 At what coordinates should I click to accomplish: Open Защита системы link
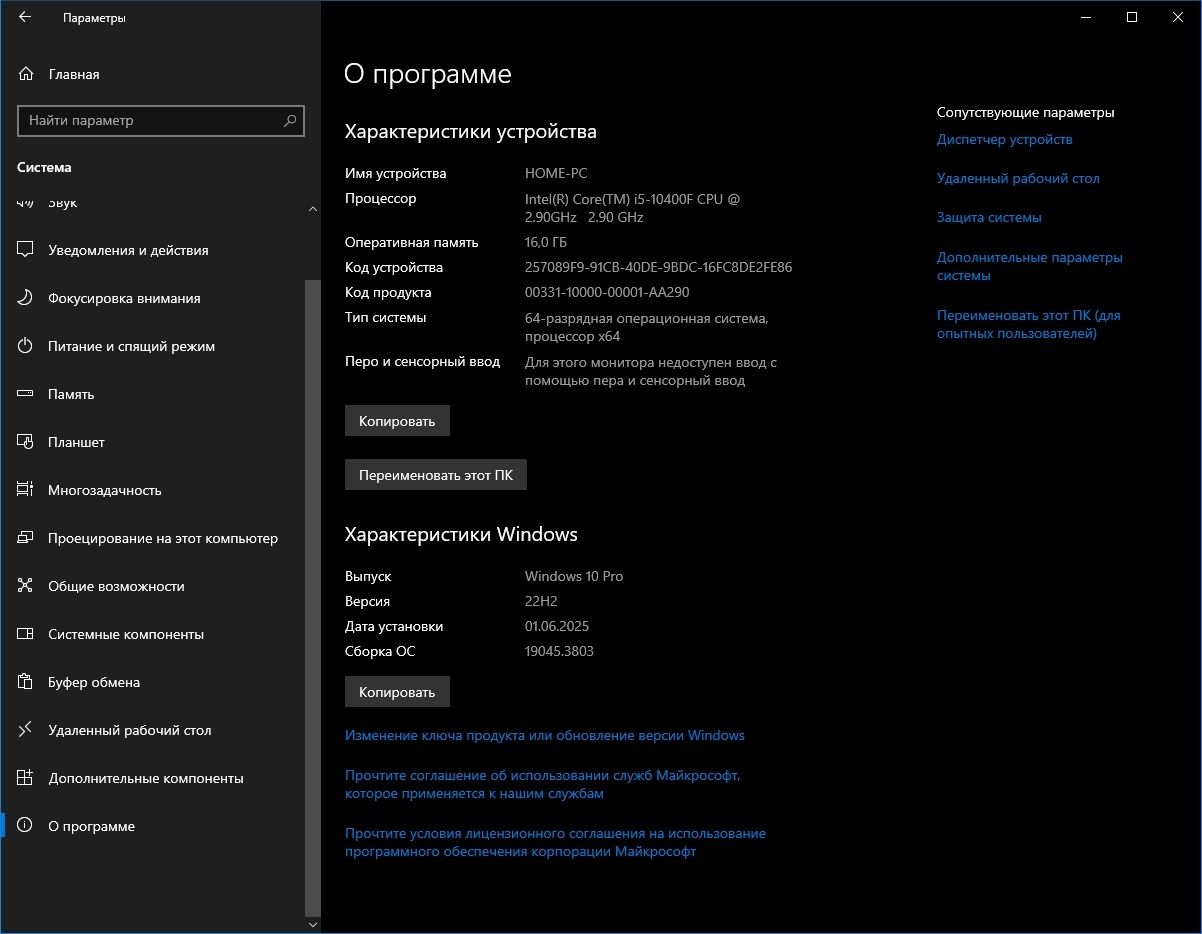[x=989, y=217]
